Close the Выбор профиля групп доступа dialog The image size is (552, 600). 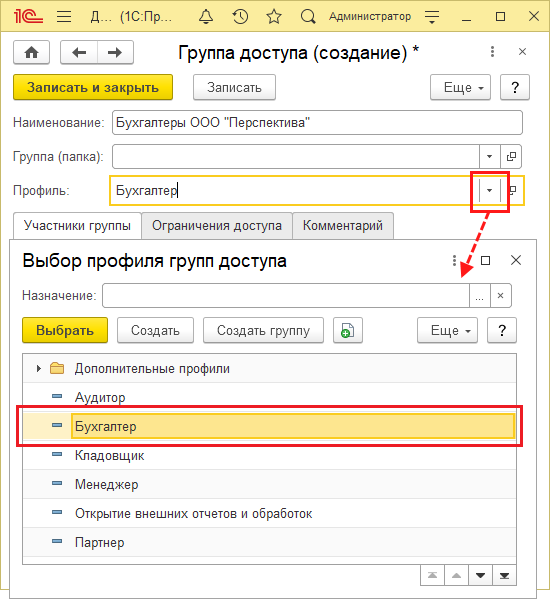coord(516,261)
